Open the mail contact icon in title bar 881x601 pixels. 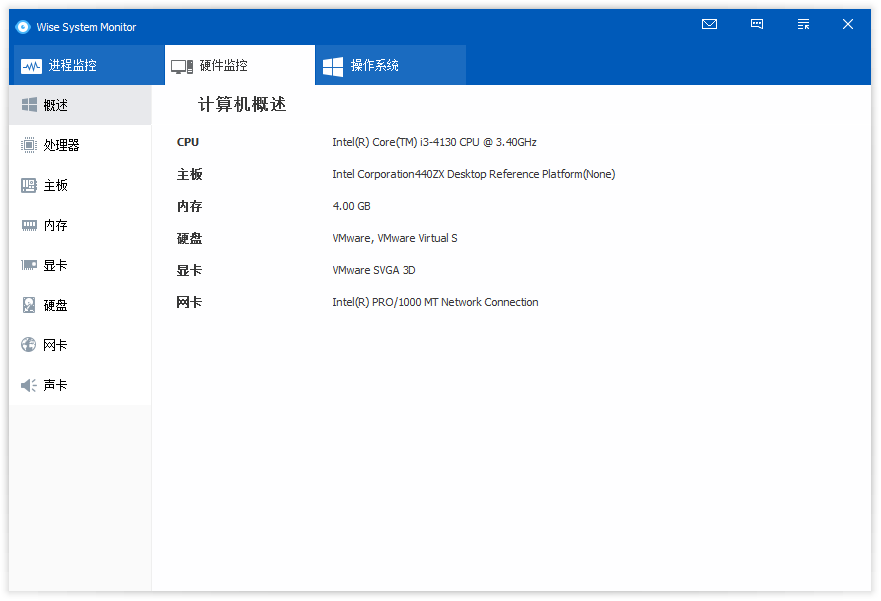(x=709, y=24)
